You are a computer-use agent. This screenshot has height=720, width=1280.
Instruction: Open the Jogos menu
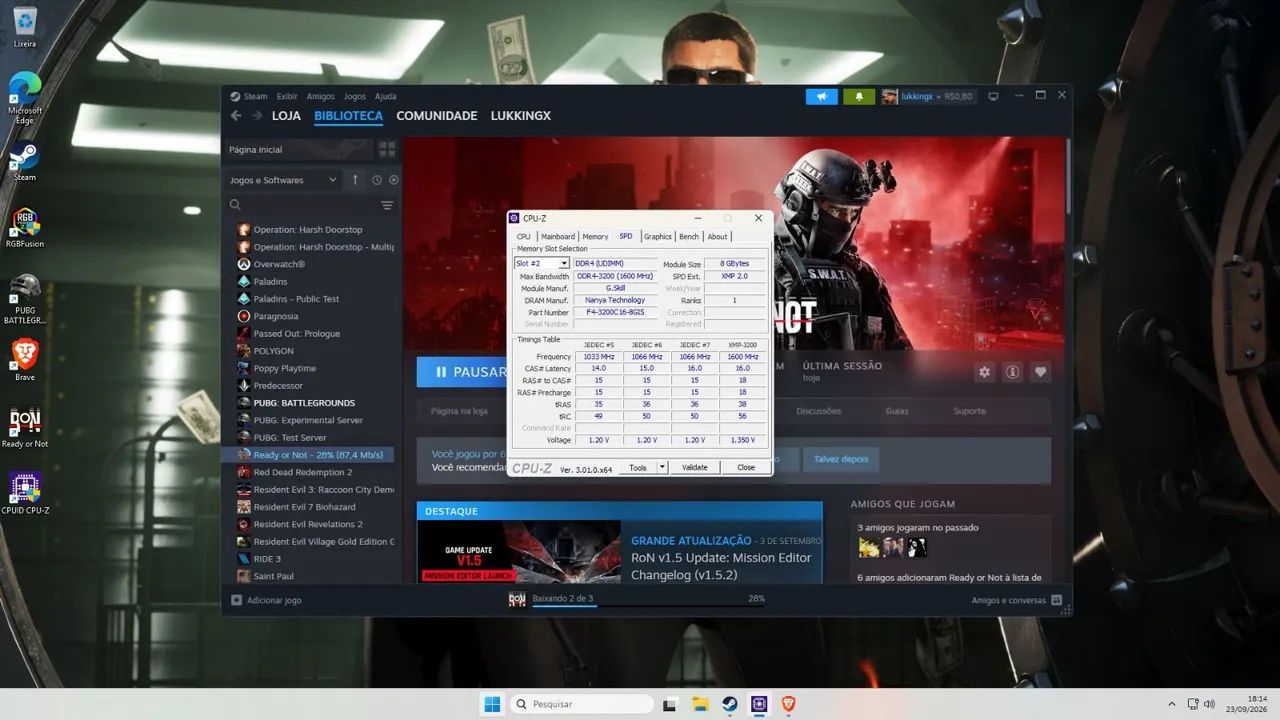point(355,96)
